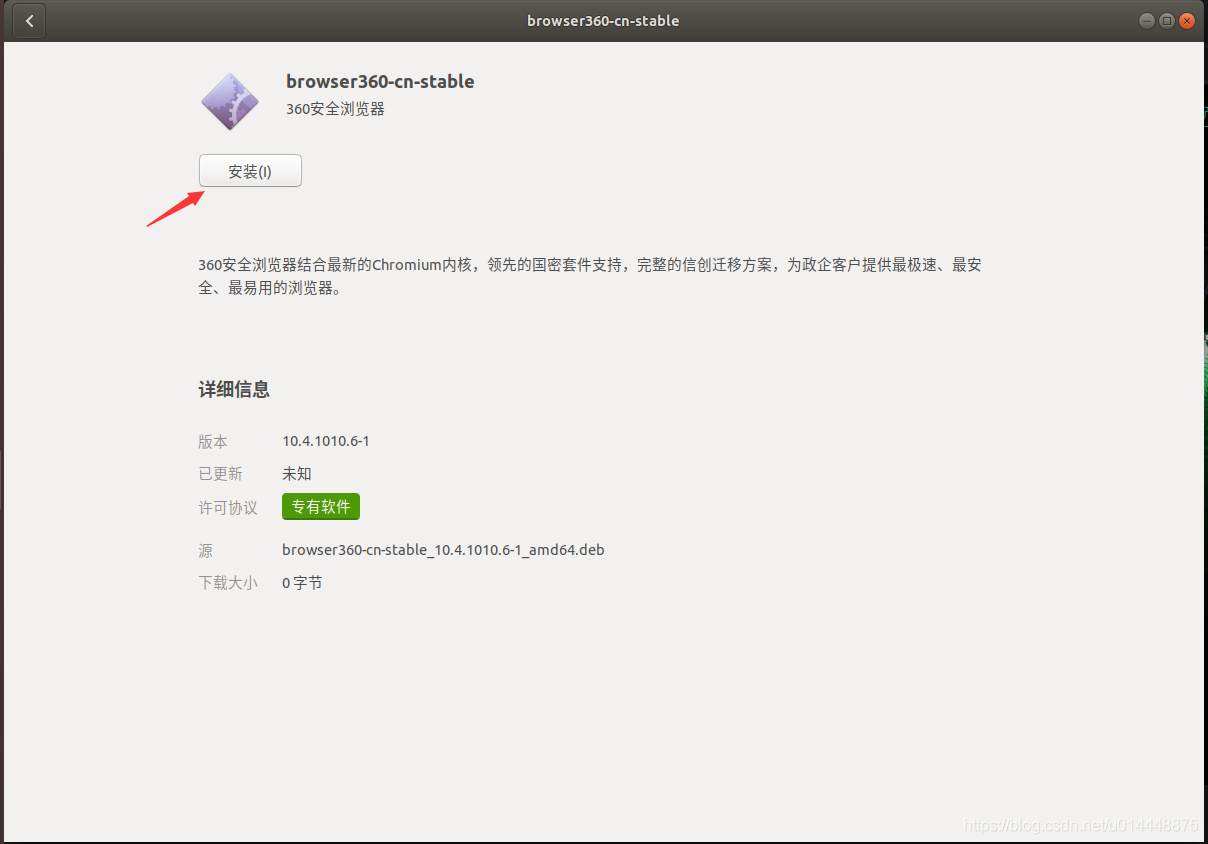Click the 0 字节 download size value
This screenshot has width=1208, height=844.
(x=302, y=583)
